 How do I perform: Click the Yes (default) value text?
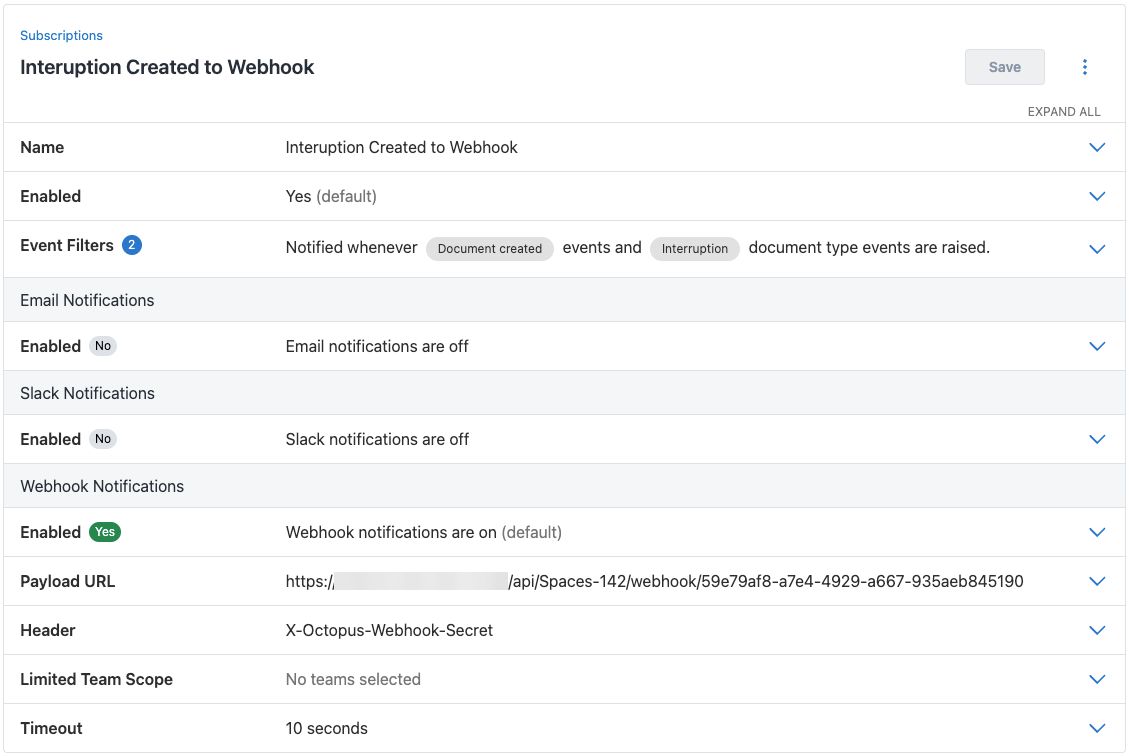click(331, 197)
